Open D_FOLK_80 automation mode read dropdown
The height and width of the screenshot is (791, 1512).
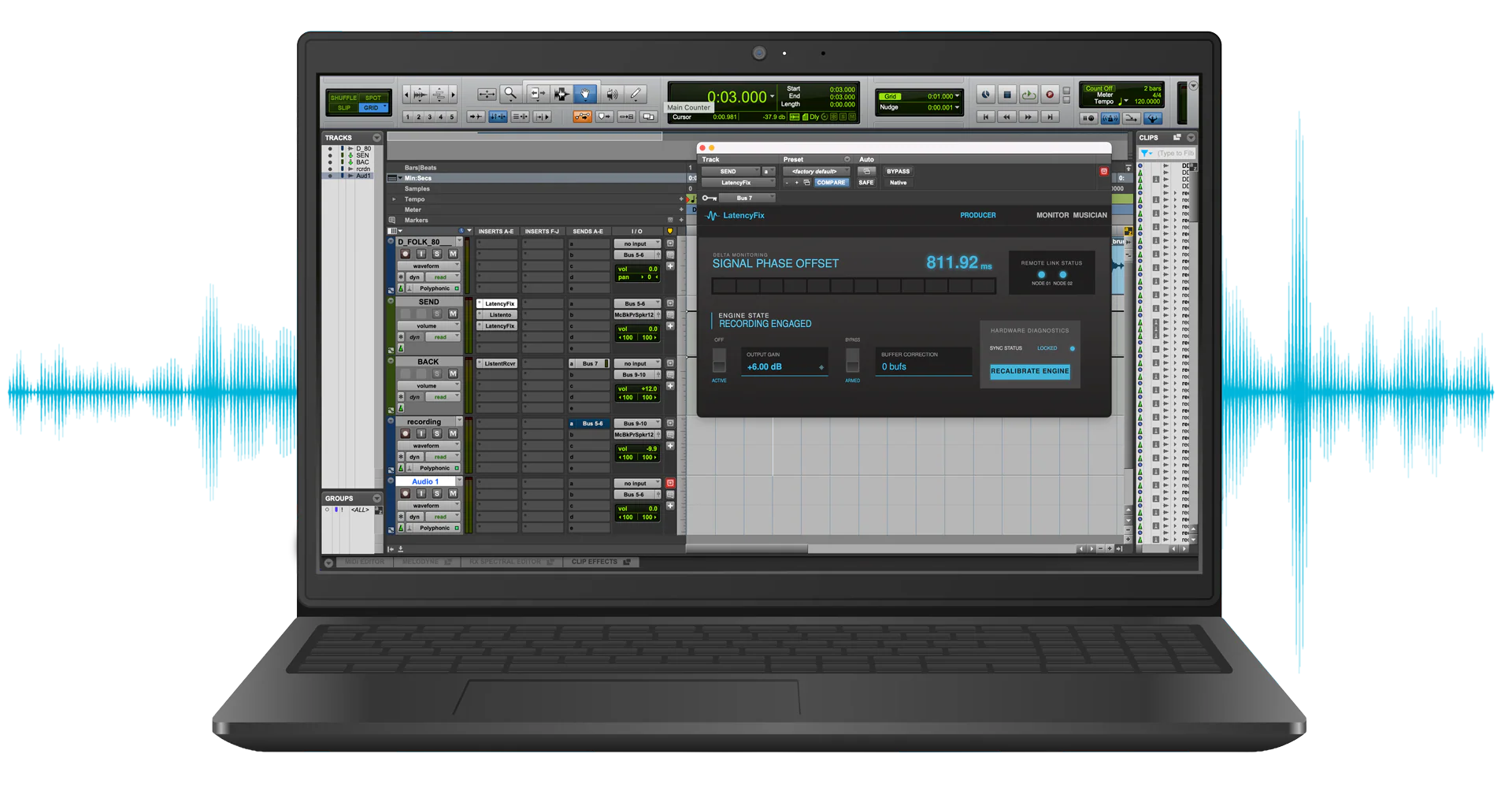(443, 277)
